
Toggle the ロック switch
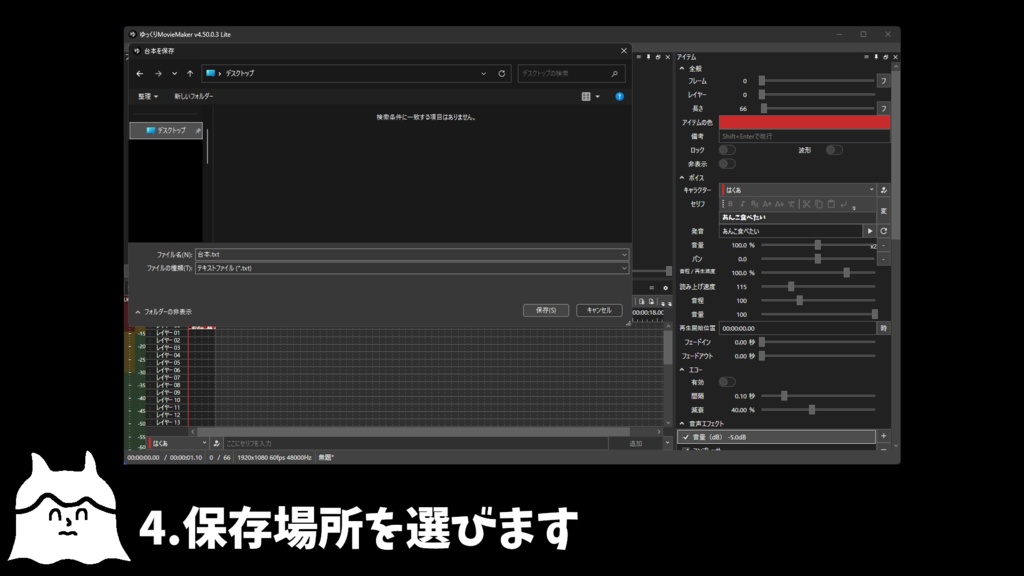(727, 150)
